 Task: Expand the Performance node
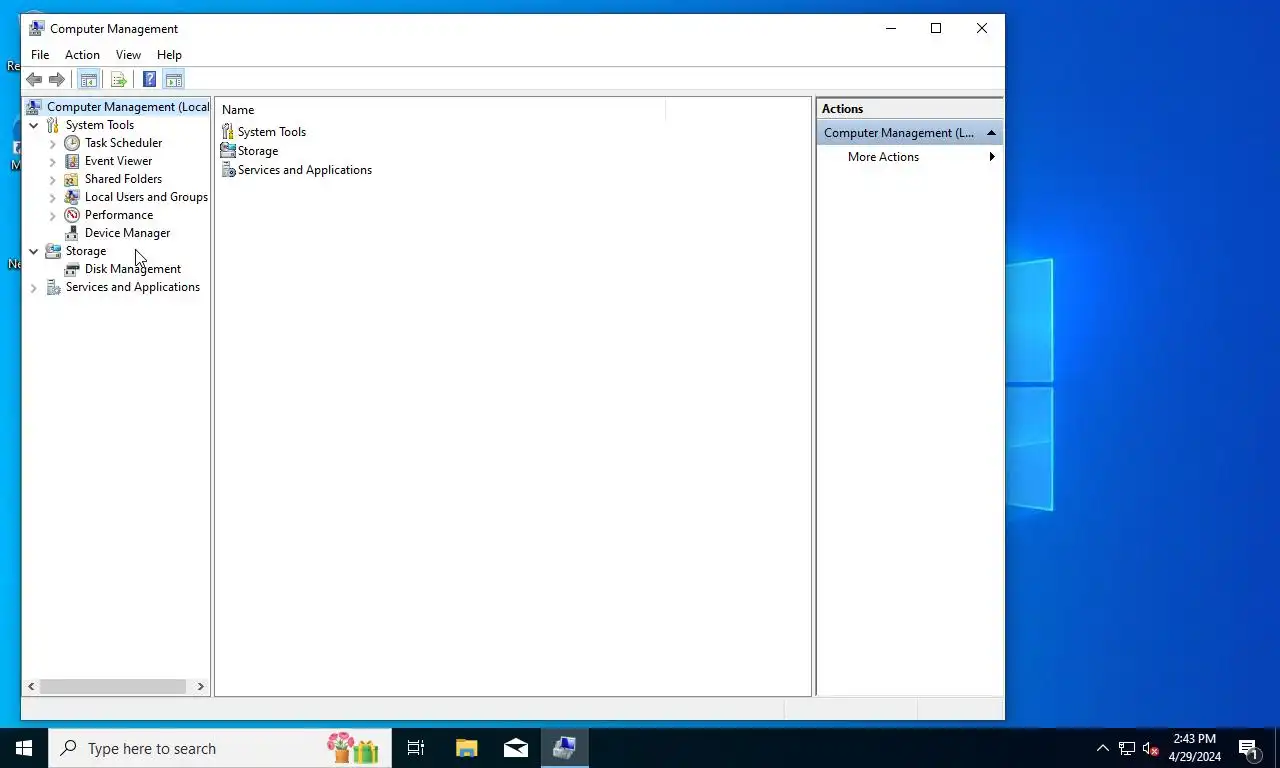coord(53,215)
